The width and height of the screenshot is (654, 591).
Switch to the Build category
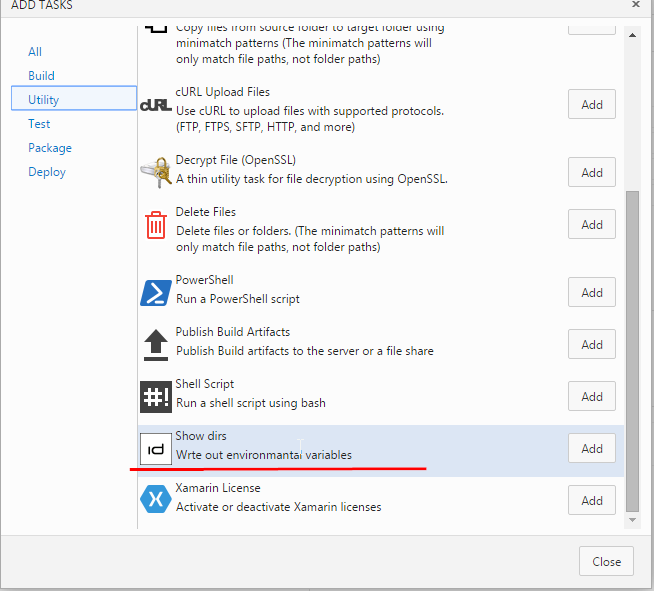(41, 76)
